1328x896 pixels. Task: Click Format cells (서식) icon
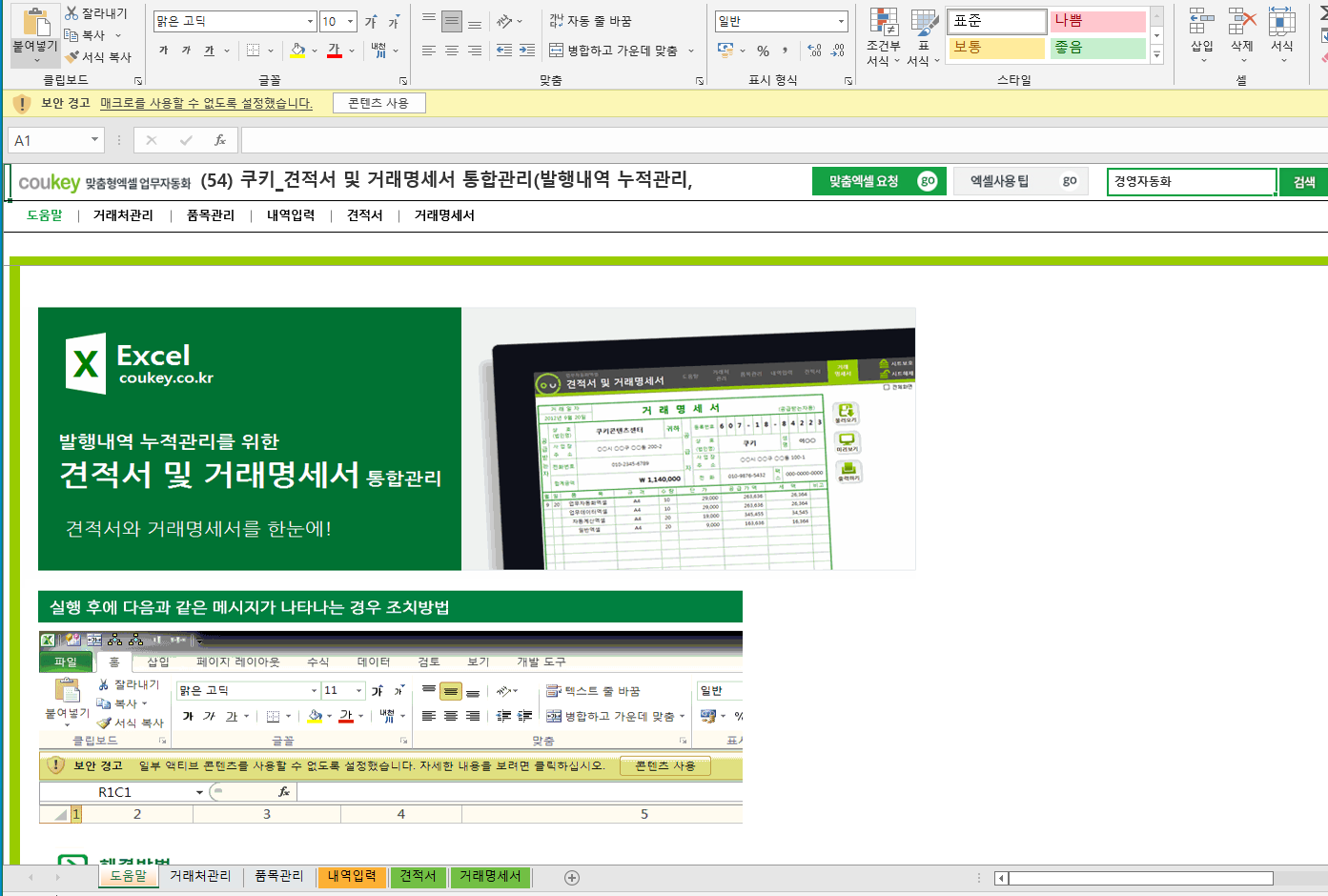click(1282, 22)
